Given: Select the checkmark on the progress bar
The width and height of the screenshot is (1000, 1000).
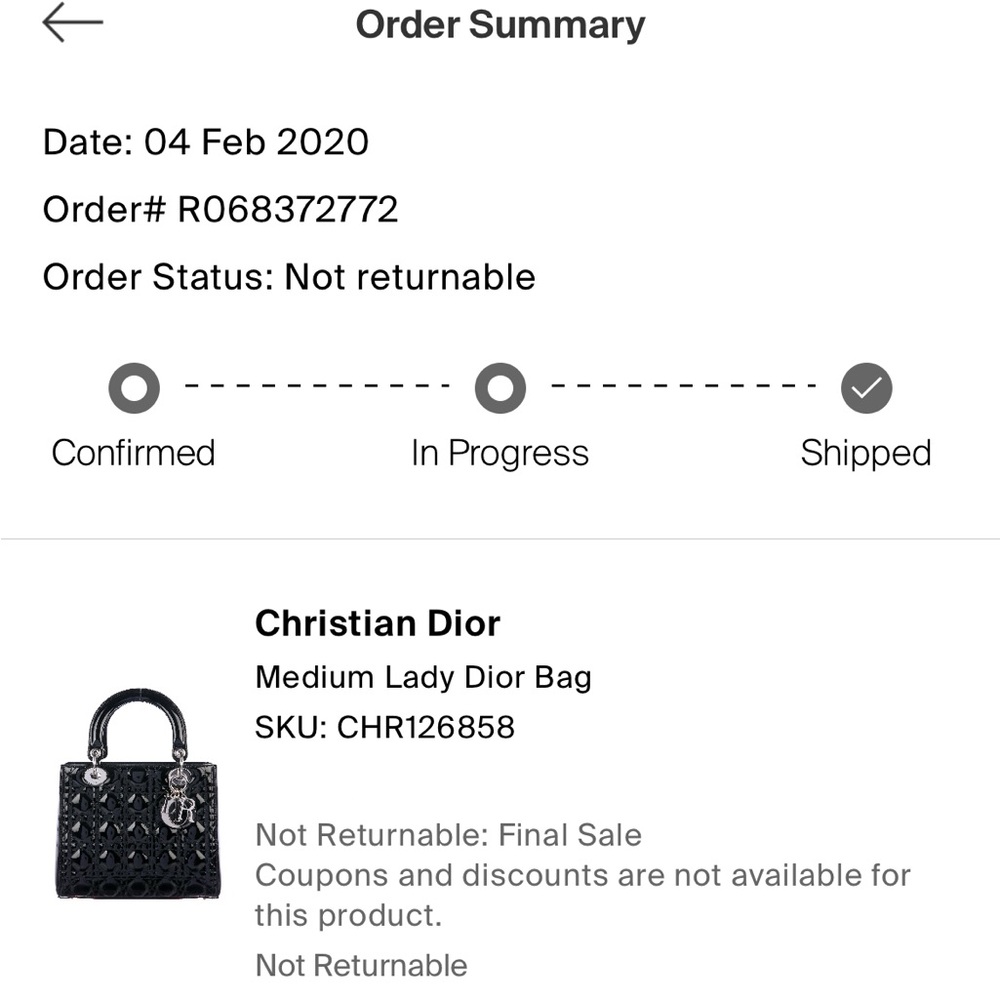Looking at the screenshot, I should click(866, 388).
